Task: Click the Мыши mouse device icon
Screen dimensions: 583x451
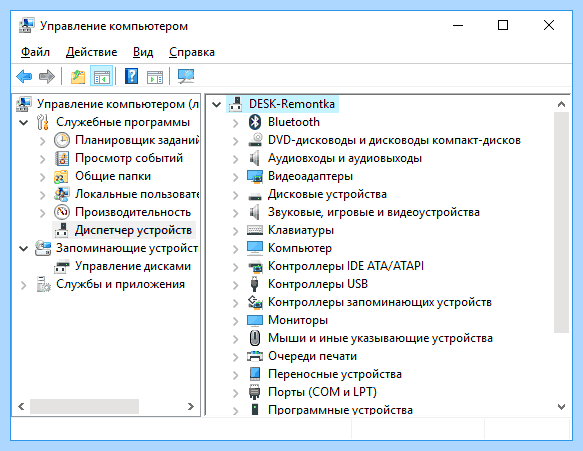Action: [255, 338]
